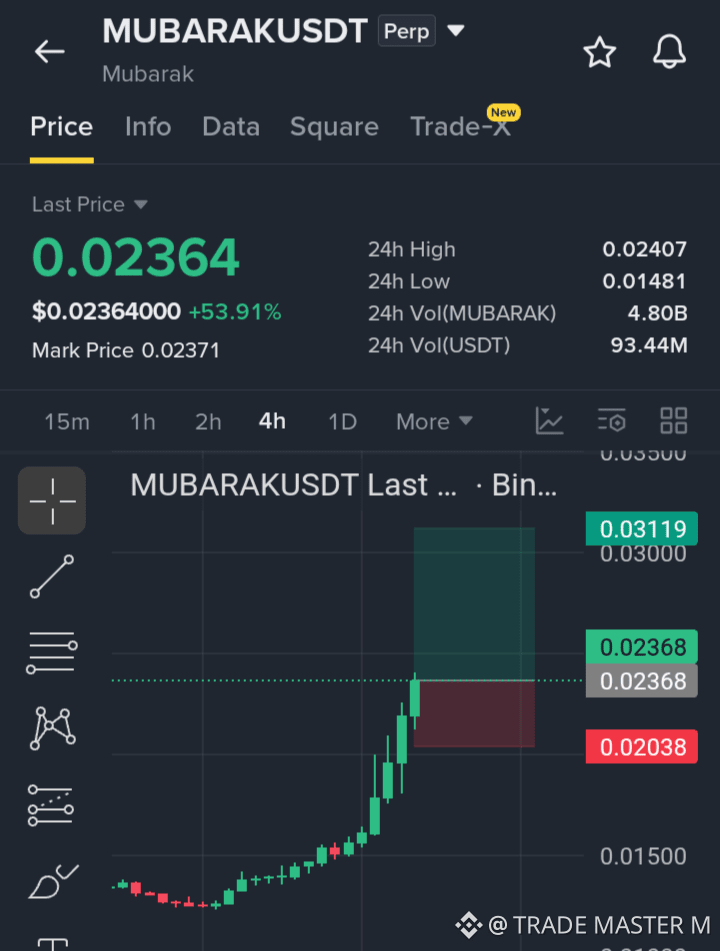The width and height of the screenshot is (720, 951).
Task: Click the 0.03119 target price label
Action: pos(642,529)
